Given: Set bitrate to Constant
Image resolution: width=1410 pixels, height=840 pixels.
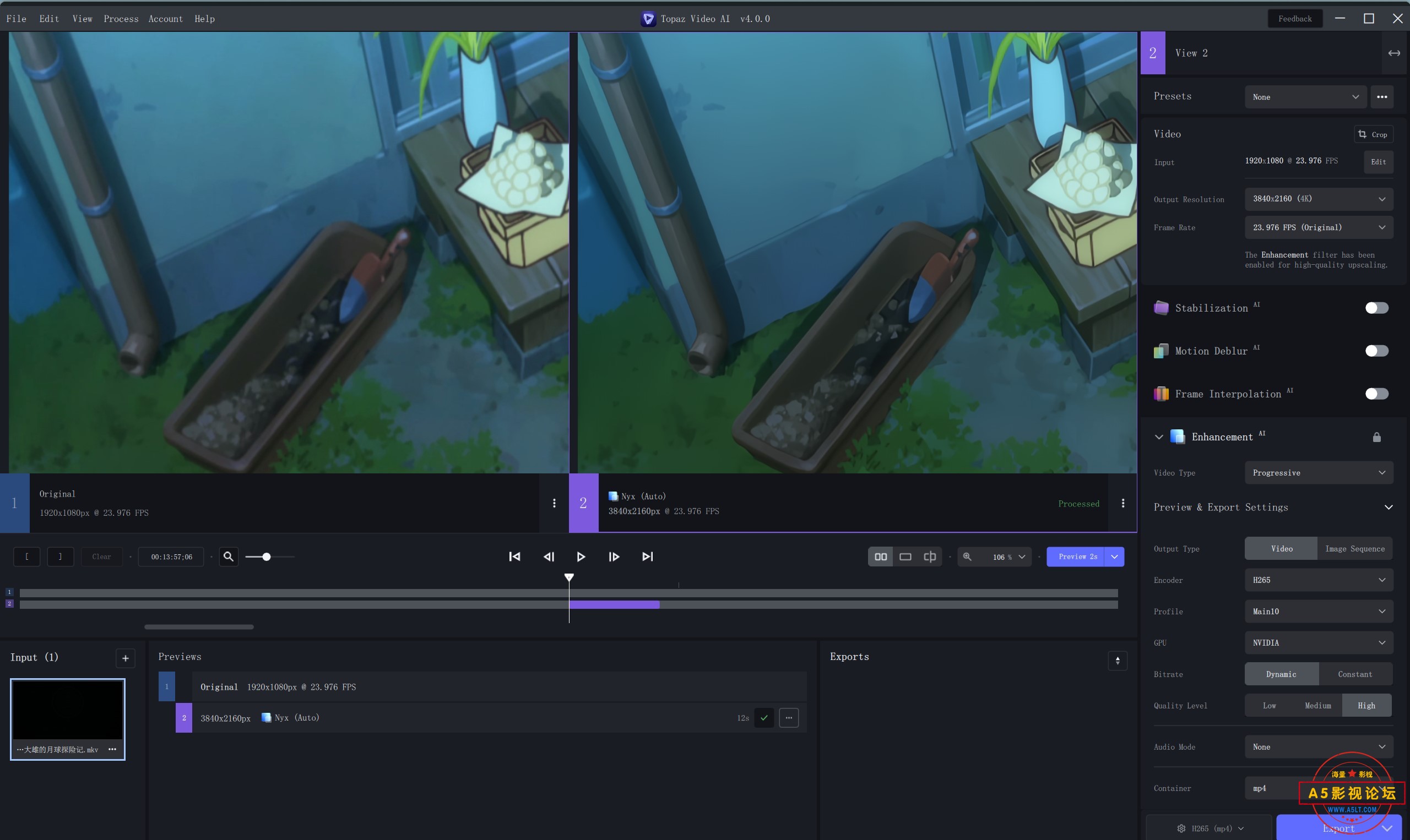Looking at the screenshot, I should click(x=1354, y=674).
